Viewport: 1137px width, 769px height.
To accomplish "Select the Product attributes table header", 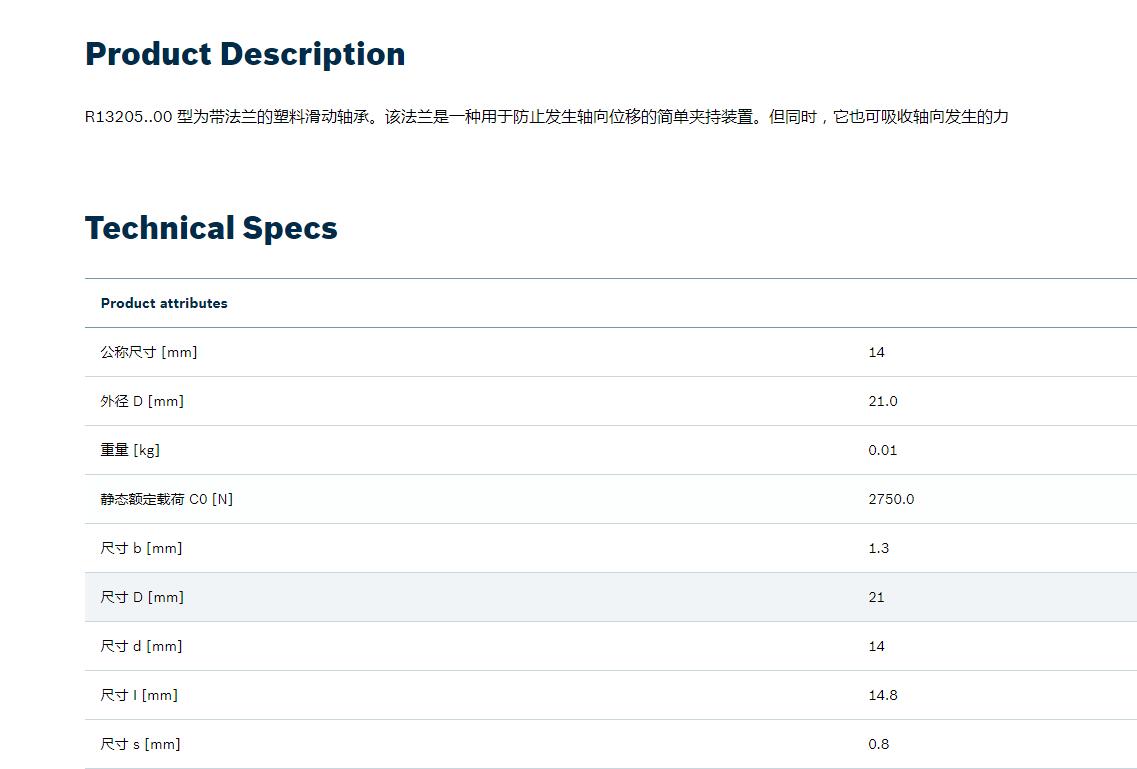I will click(x=164, y=303).
